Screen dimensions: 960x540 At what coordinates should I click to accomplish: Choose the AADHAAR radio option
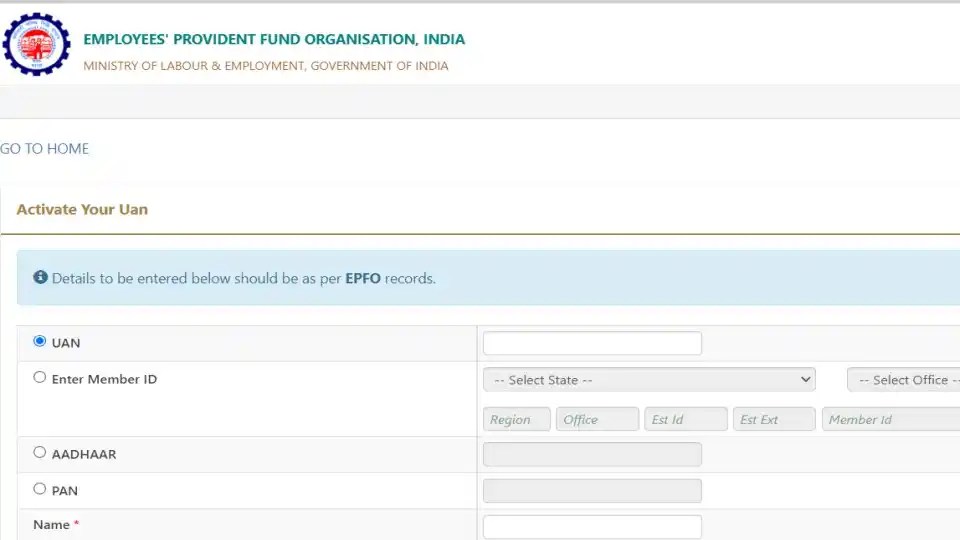(40, 452)
